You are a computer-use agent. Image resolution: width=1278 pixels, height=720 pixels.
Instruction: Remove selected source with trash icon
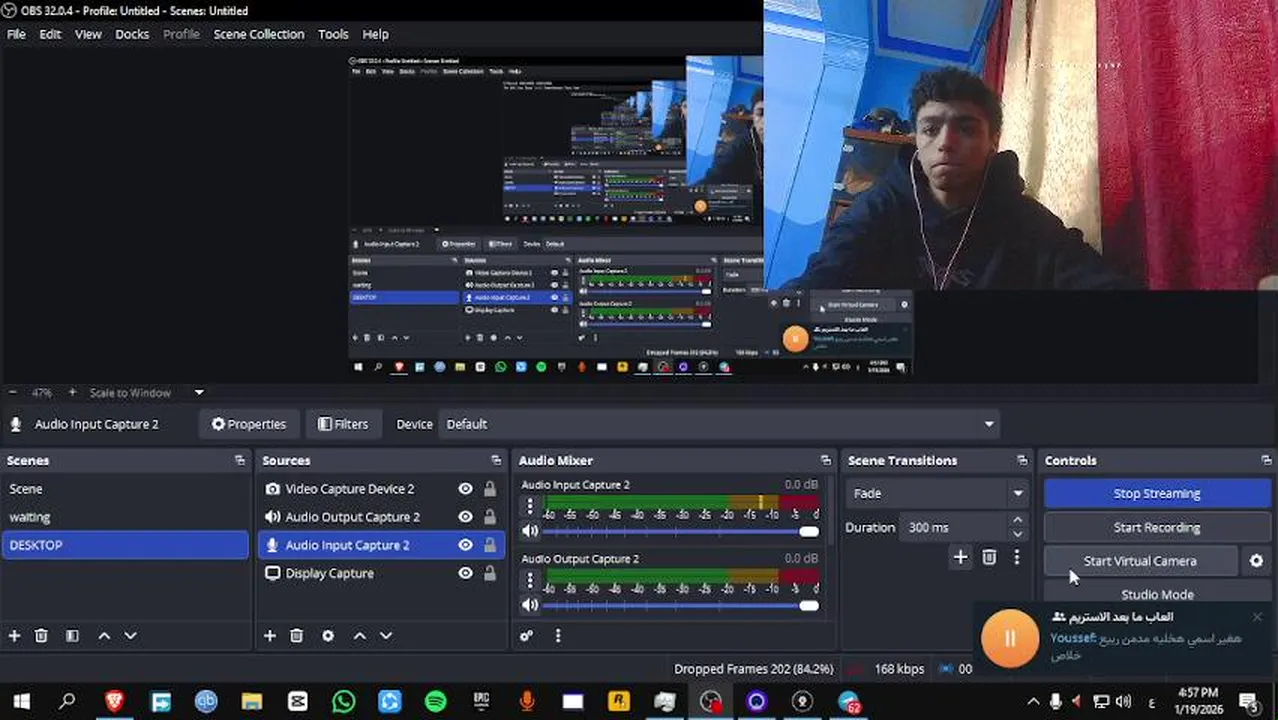tap(297, 636)
